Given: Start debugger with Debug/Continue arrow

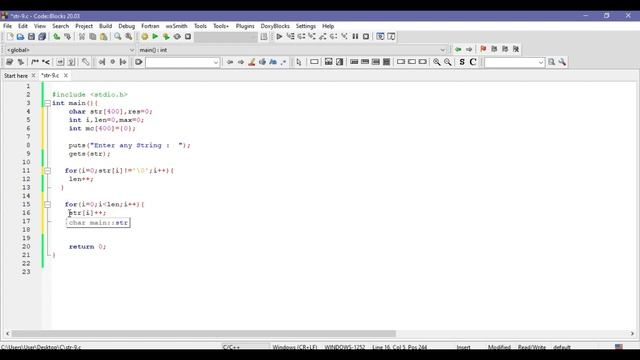Looking at the screenshot, I should 279,37.
